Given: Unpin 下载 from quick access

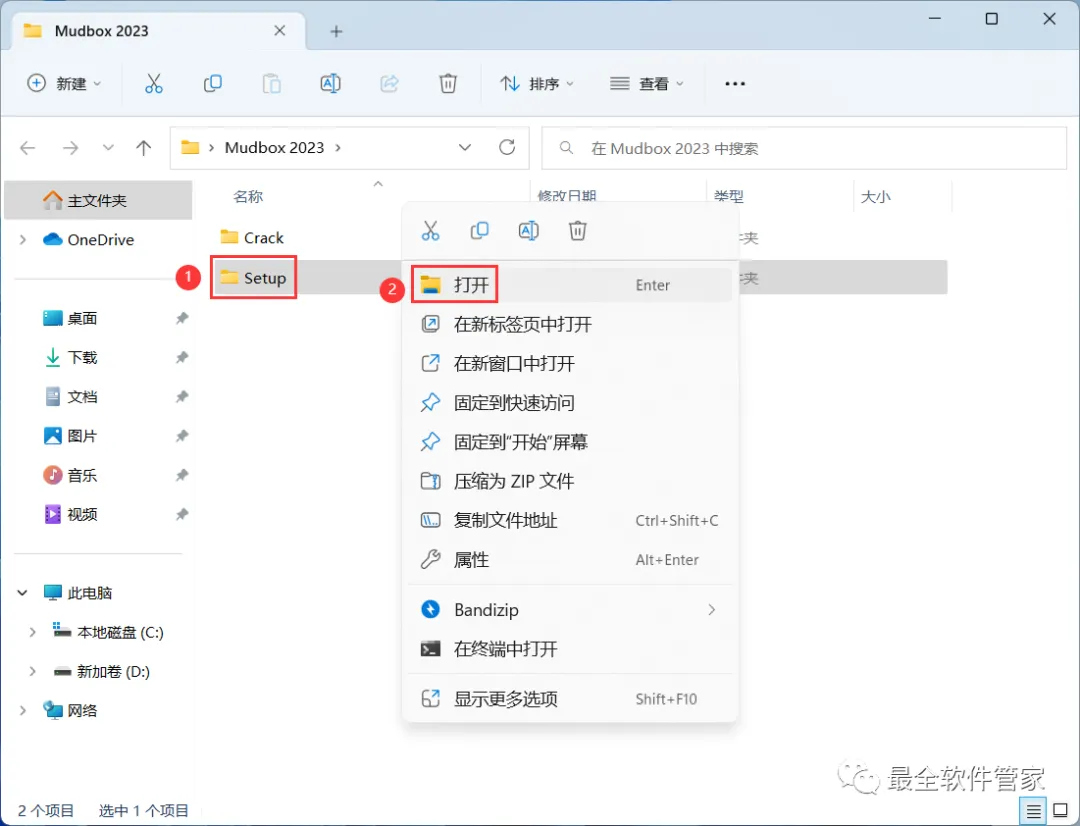Looking at the screenshot, I should (182, 358).
